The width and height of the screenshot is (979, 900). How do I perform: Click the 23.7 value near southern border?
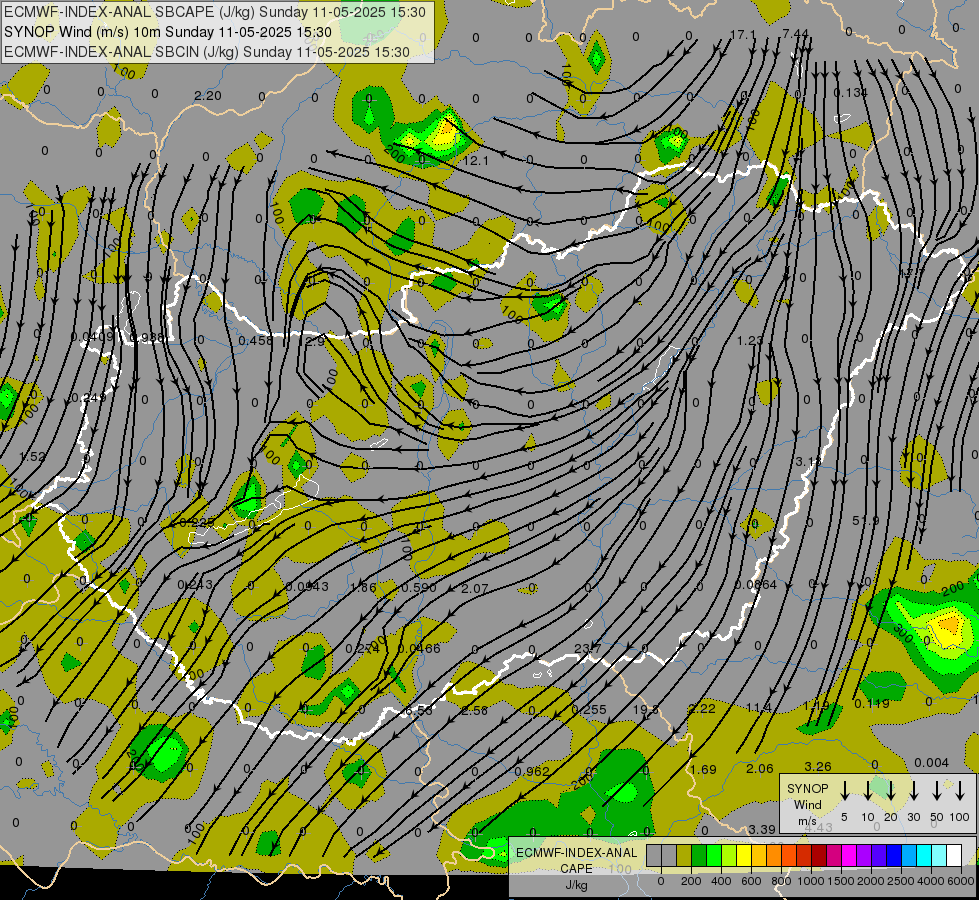coord(588,648)
